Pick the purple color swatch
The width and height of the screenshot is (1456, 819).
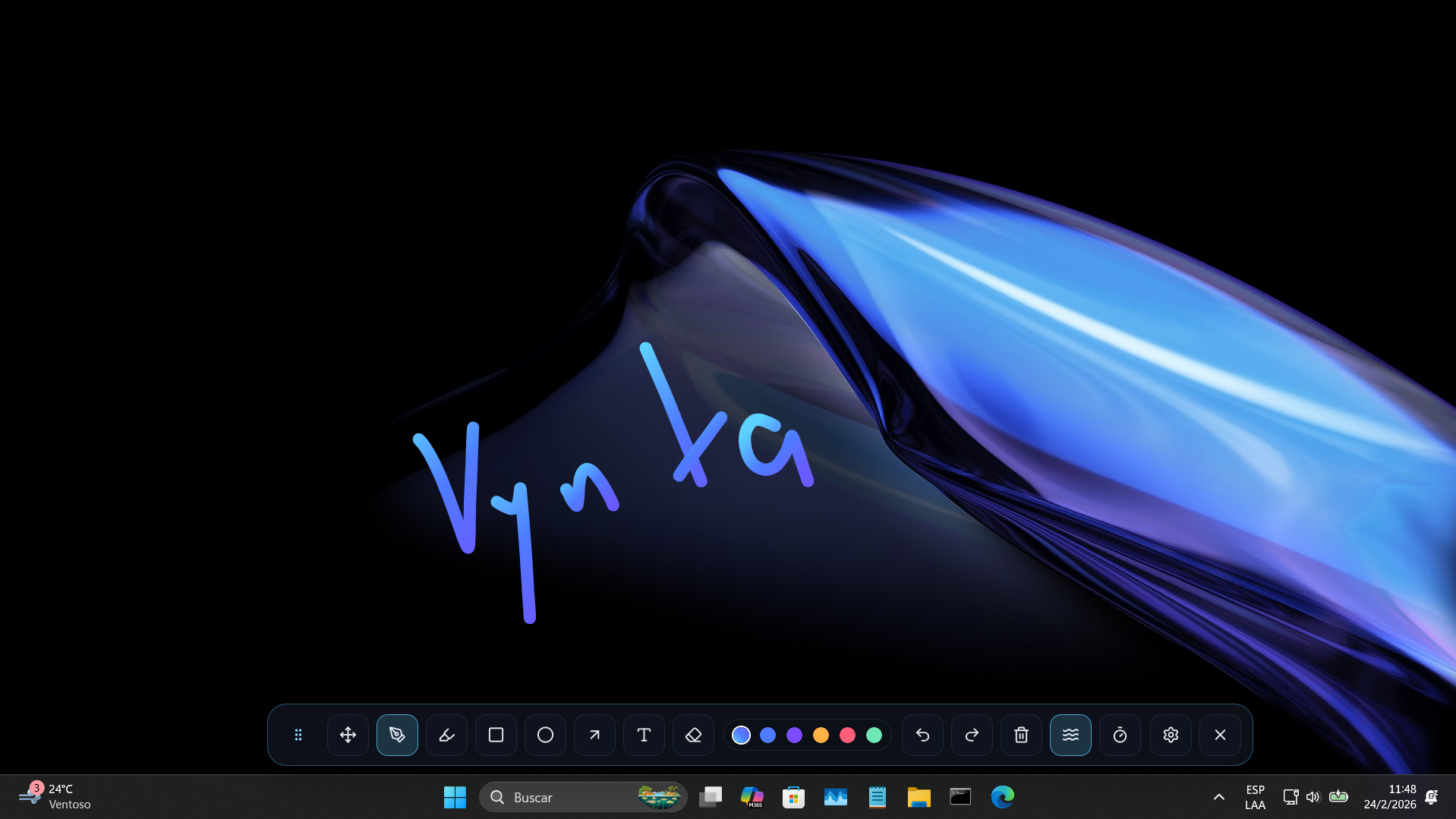point(794,735)
